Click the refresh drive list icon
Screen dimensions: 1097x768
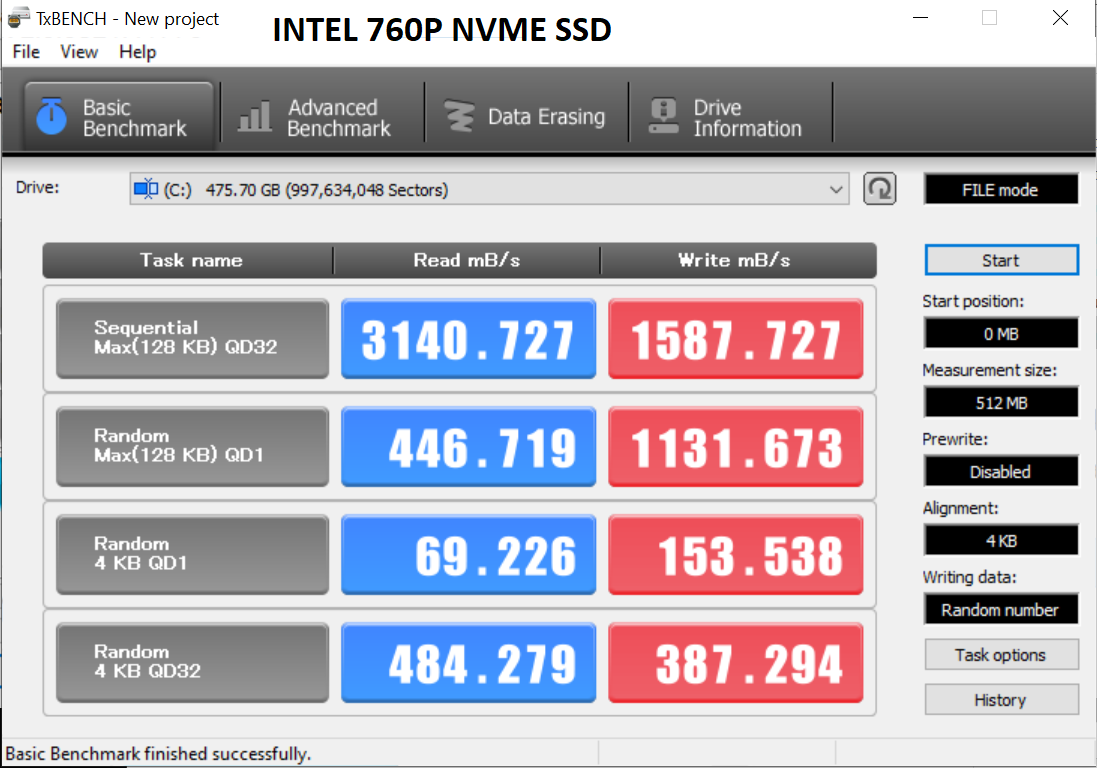(879, 189)
